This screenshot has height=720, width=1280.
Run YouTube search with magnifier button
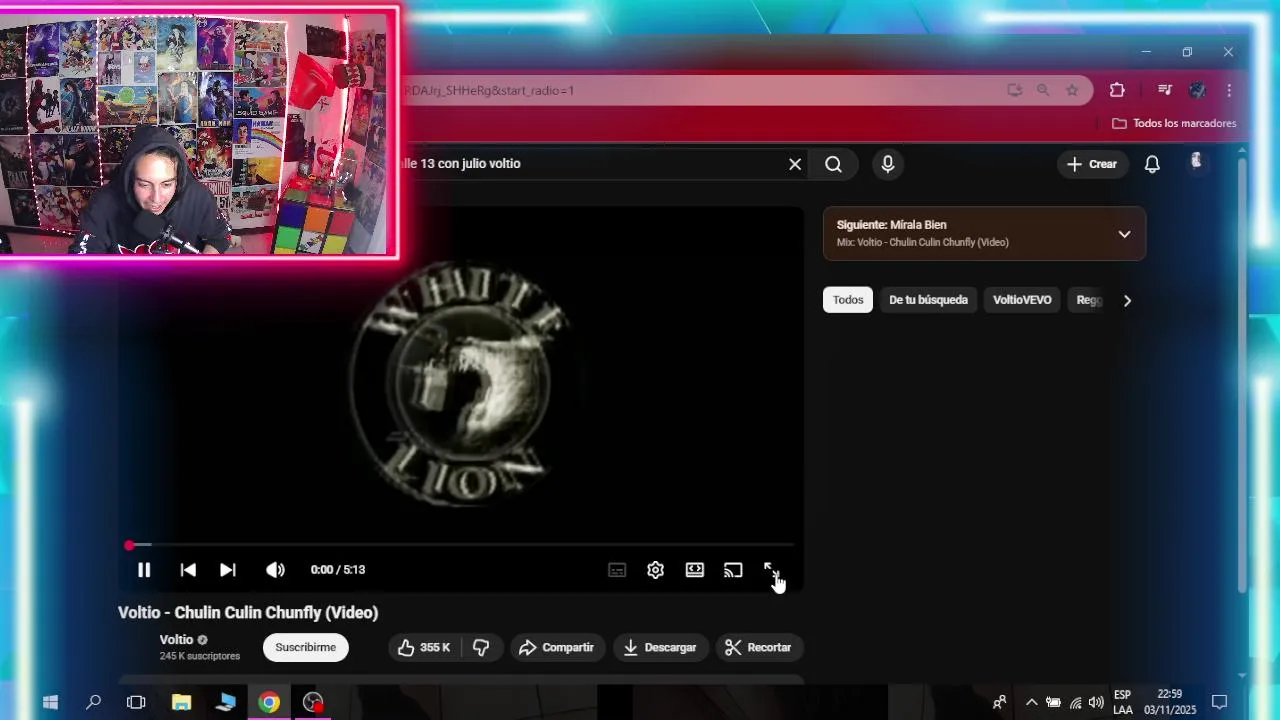(834, 164)
